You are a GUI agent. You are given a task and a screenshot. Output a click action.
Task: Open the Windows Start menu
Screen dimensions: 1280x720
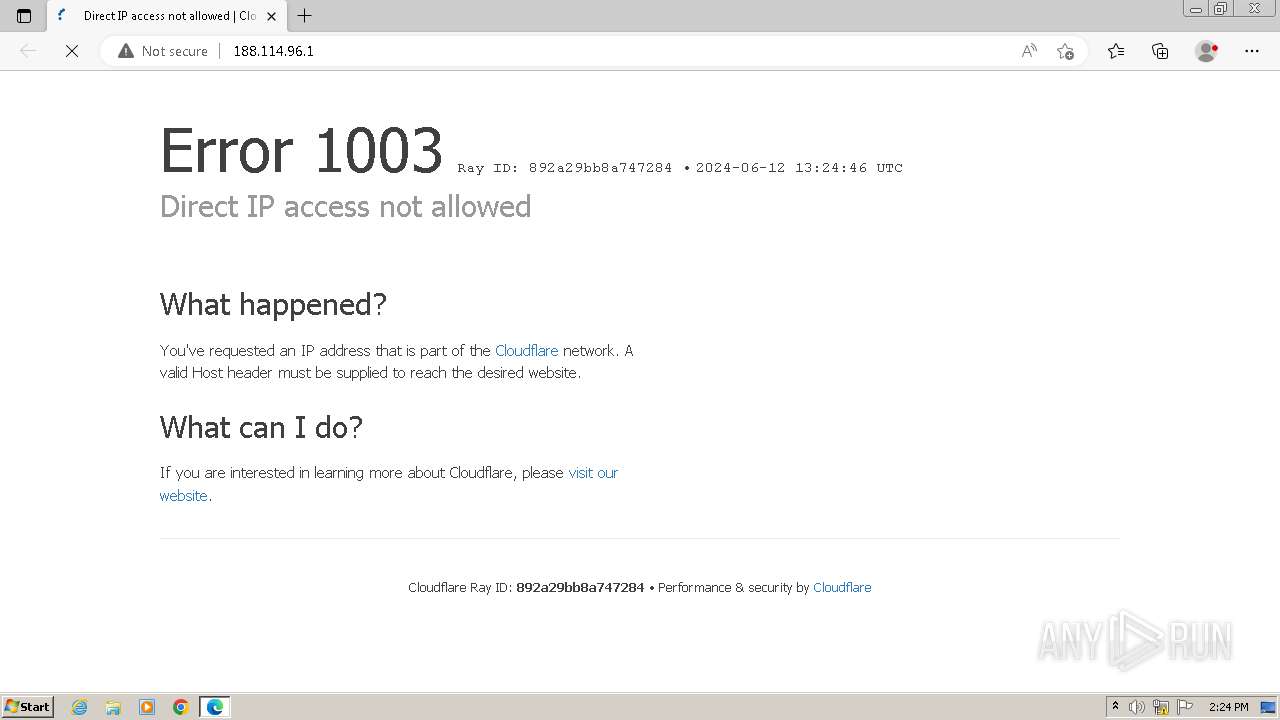(27, 707)
